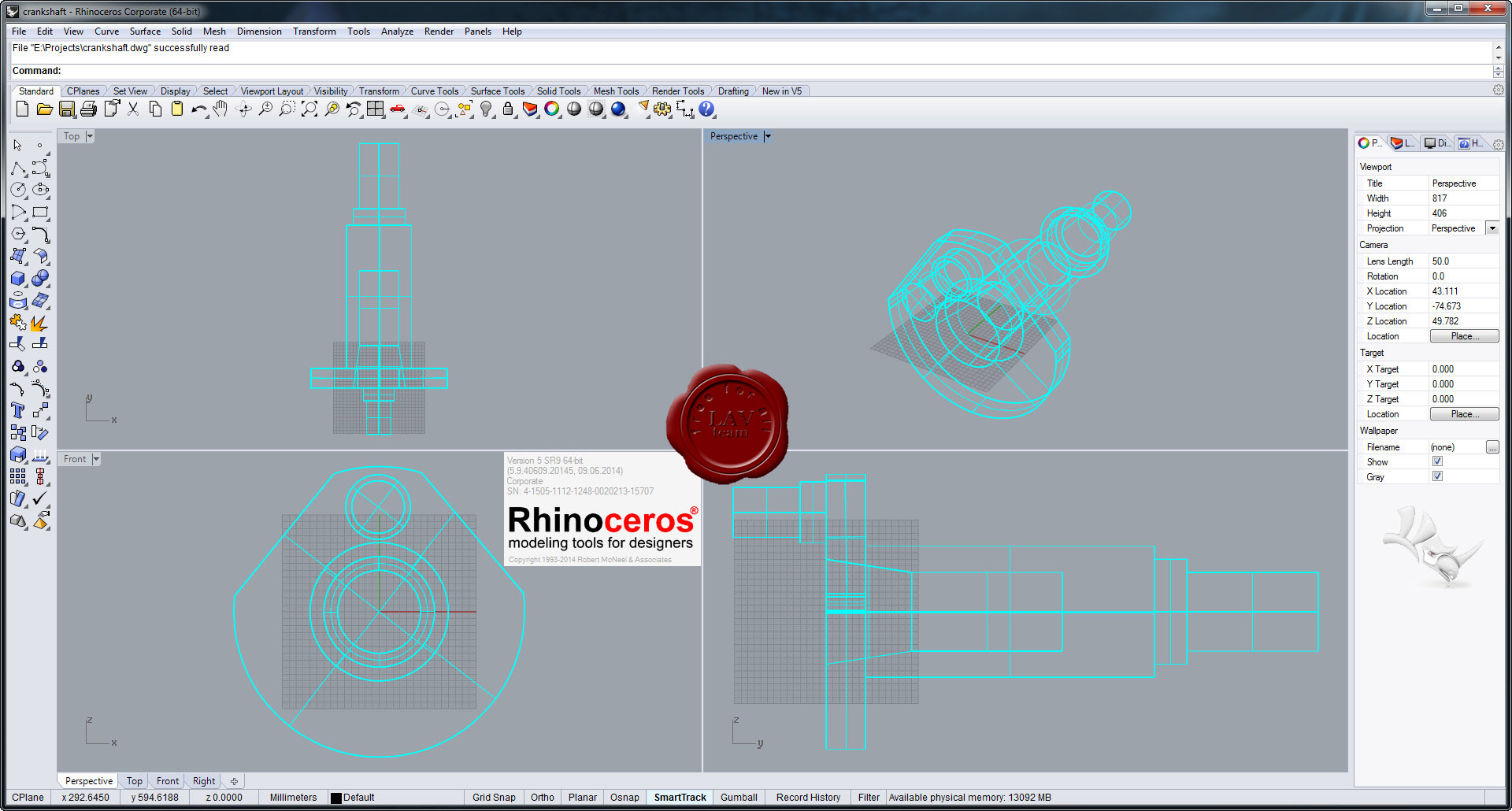Viewport: 1512px width, 811px height.
Task: Click the blue Render sphere icon
Action: click(618, 109)
